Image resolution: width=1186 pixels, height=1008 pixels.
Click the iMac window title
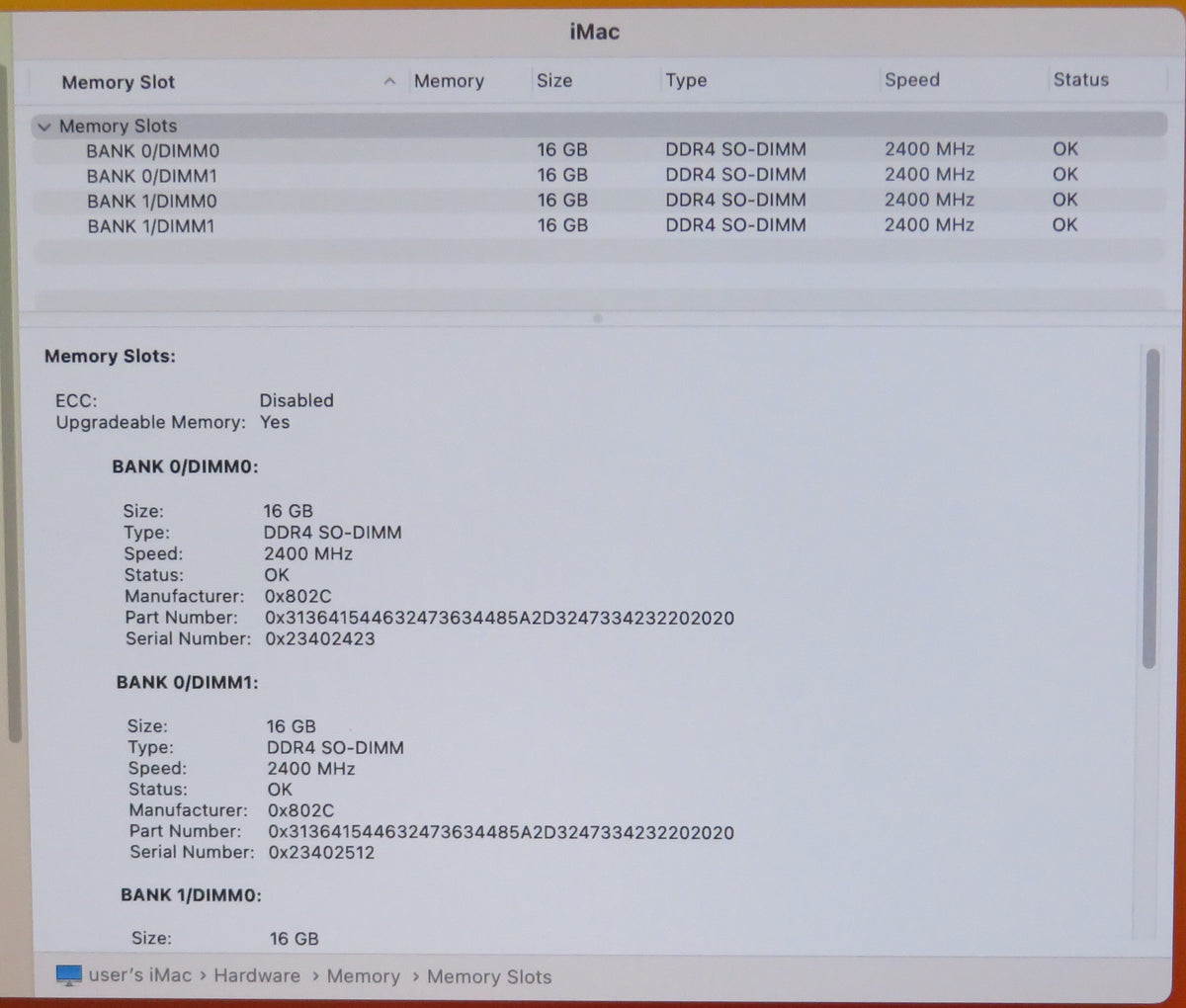point(595,32)
